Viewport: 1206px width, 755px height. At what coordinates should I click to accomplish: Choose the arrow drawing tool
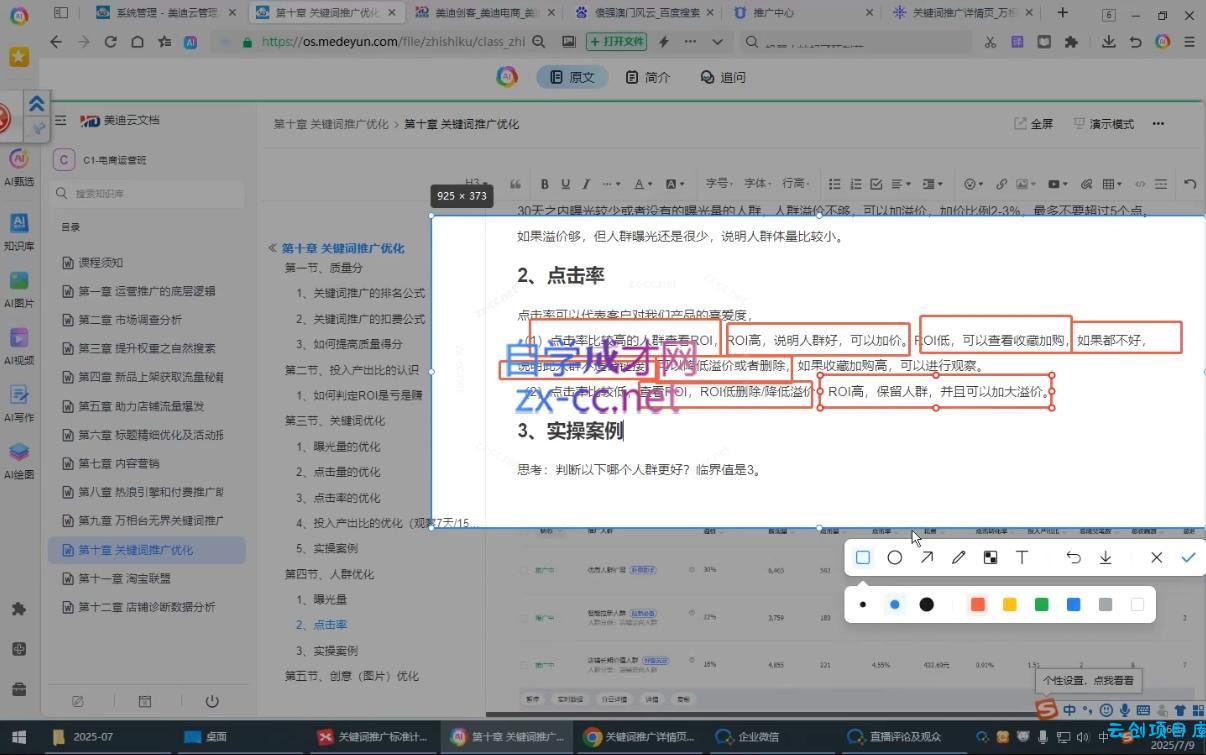tap(927, 558)
